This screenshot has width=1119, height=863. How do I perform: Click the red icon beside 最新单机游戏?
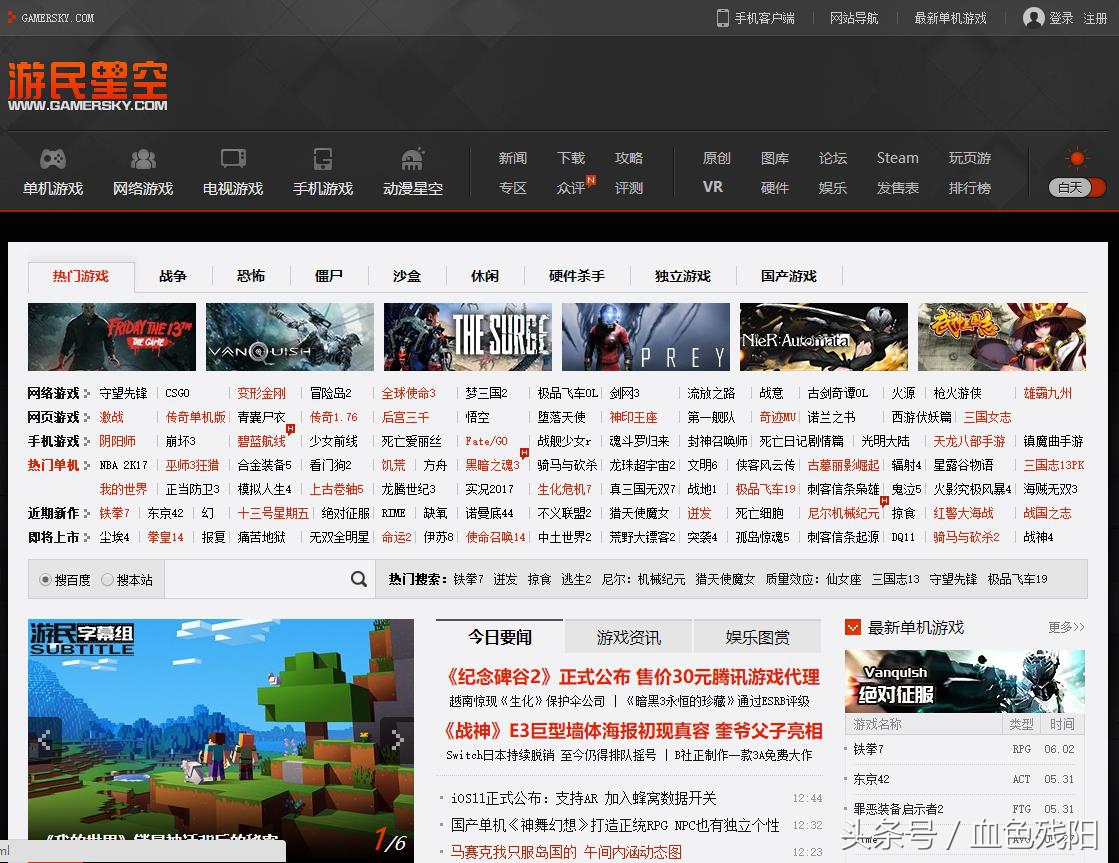854,627
